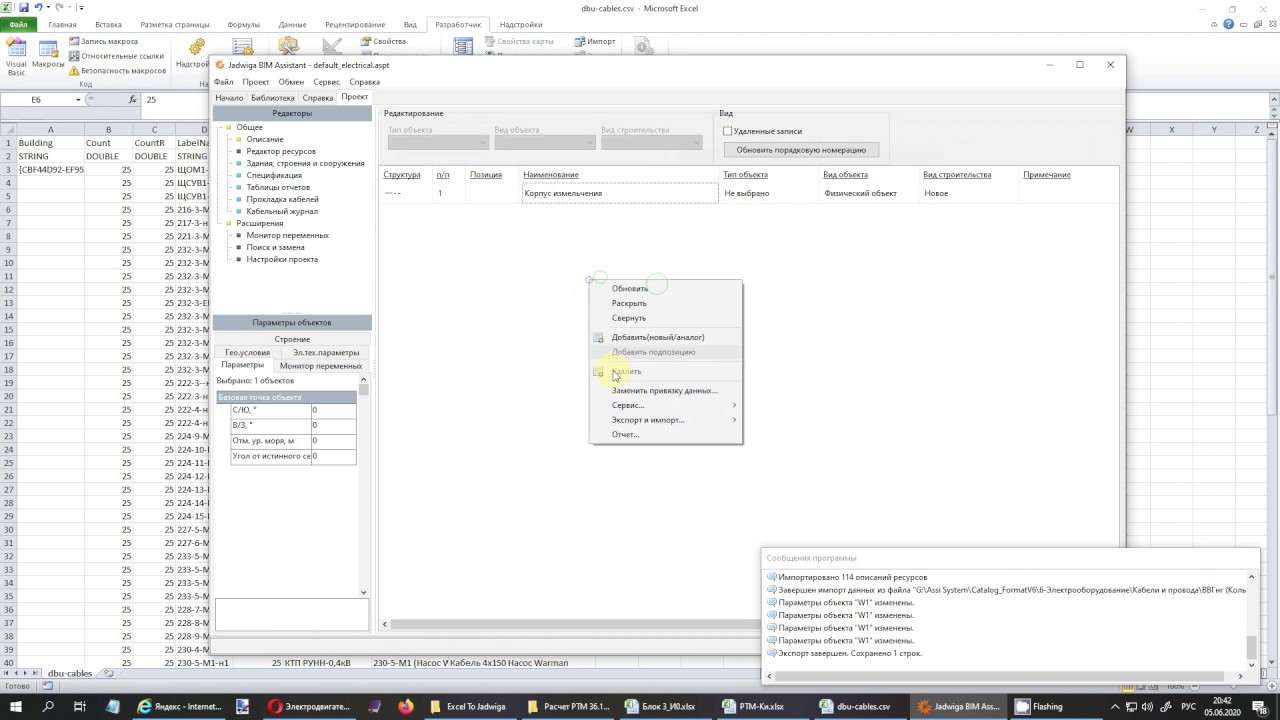Open Кабельный журнал tree item
This screenshot has height=720, width=1280.
tap(282, 211)
